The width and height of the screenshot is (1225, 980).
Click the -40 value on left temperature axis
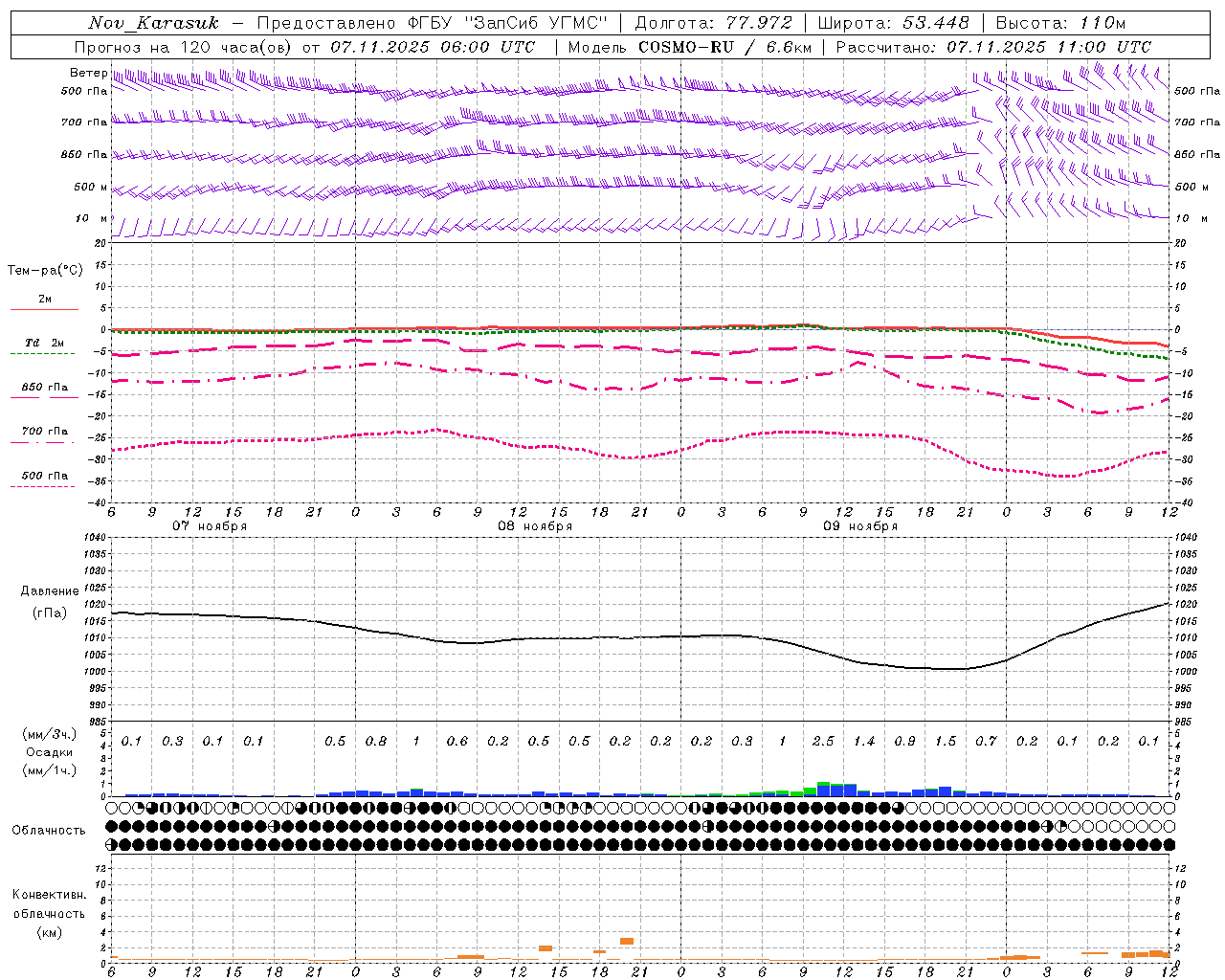point(99,502)
